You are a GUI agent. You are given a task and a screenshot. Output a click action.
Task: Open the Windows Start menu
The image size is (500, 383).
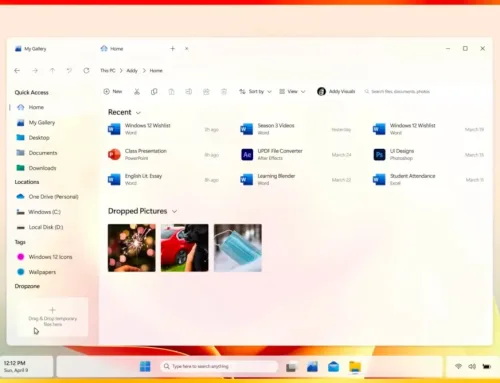[x=145, y=366]
